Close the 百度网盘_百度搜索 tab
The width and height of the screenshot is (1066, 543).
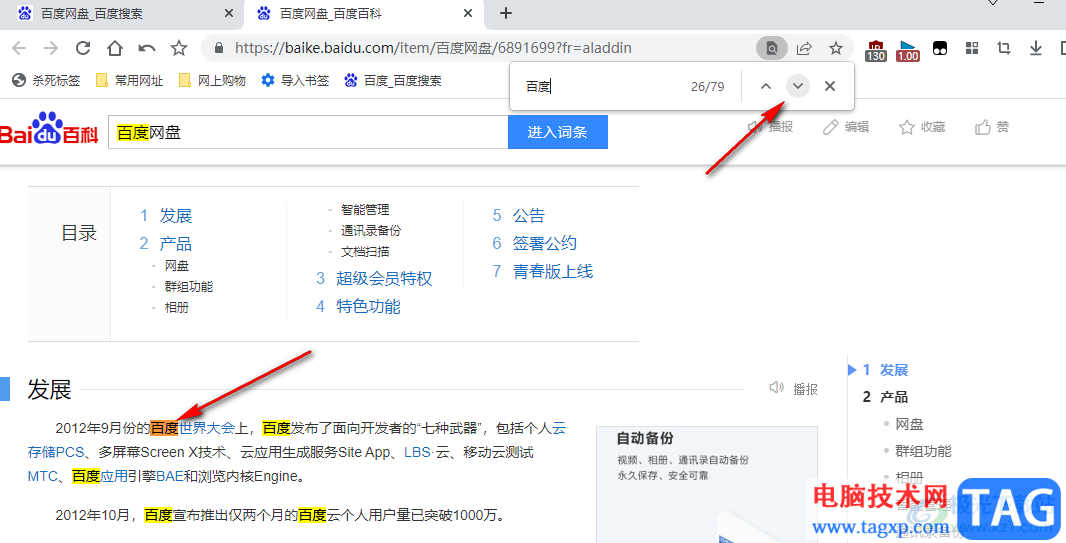pyautogui.click(x=228, y=13)
